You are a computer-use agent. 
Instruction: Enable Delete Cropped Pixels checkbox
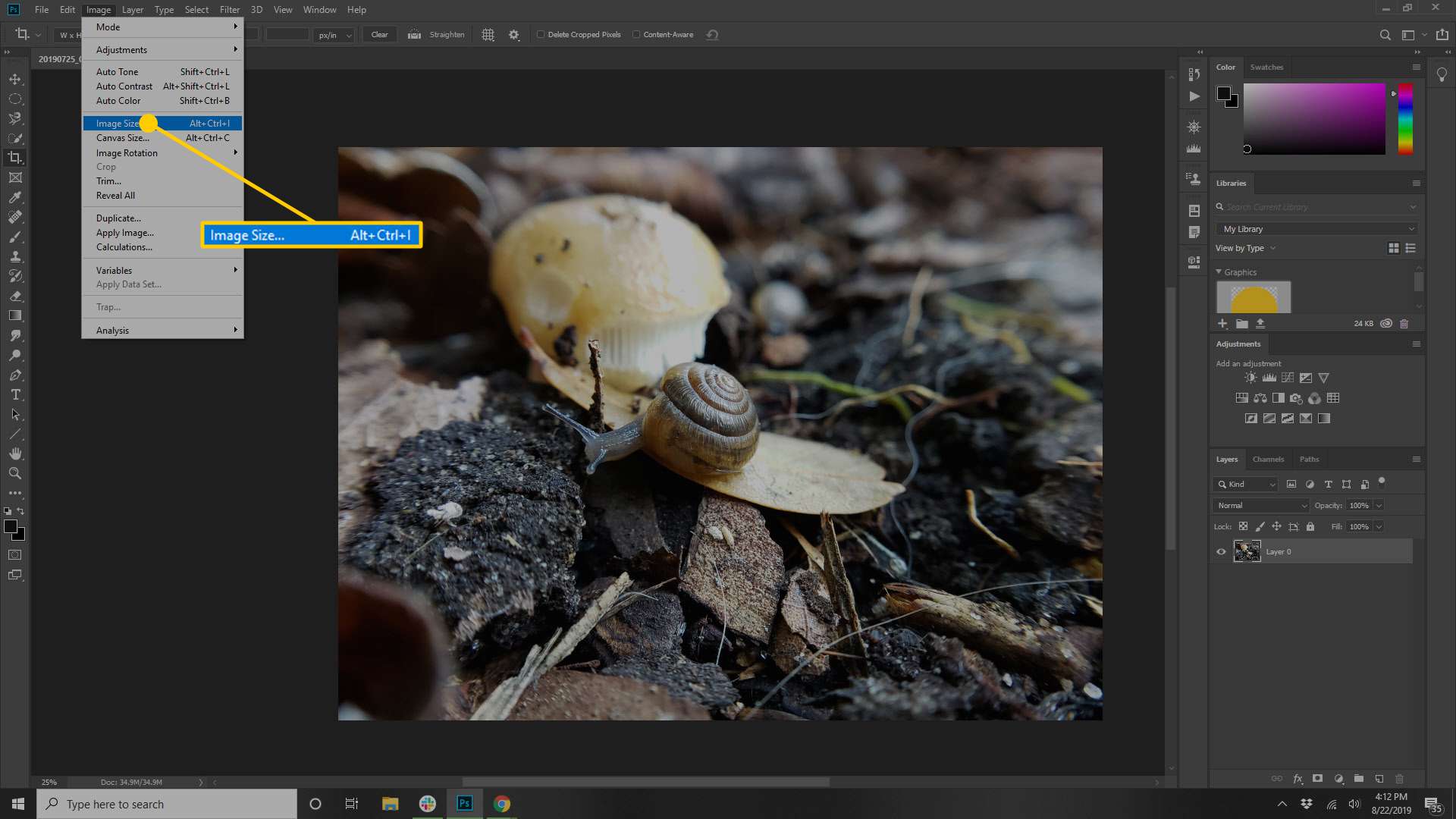[539, 34]
